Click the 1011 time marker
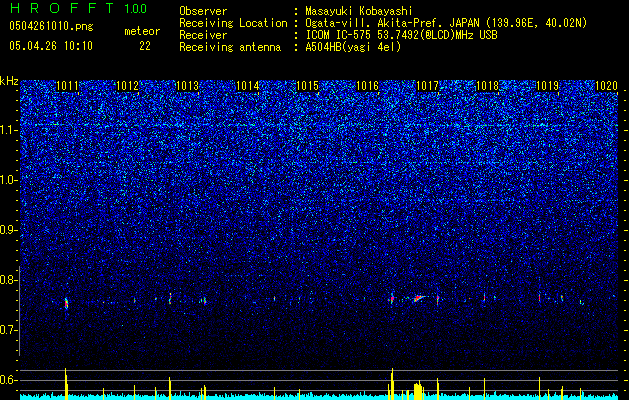Viewport: 629px width, 400px height. point(67,86)
